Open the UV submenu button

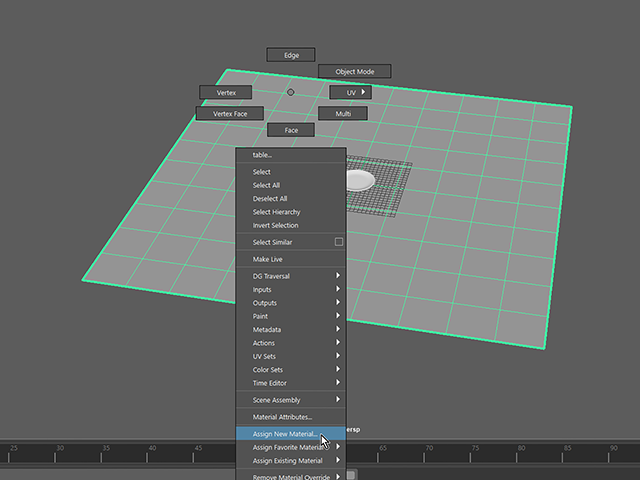pos(350,93)
